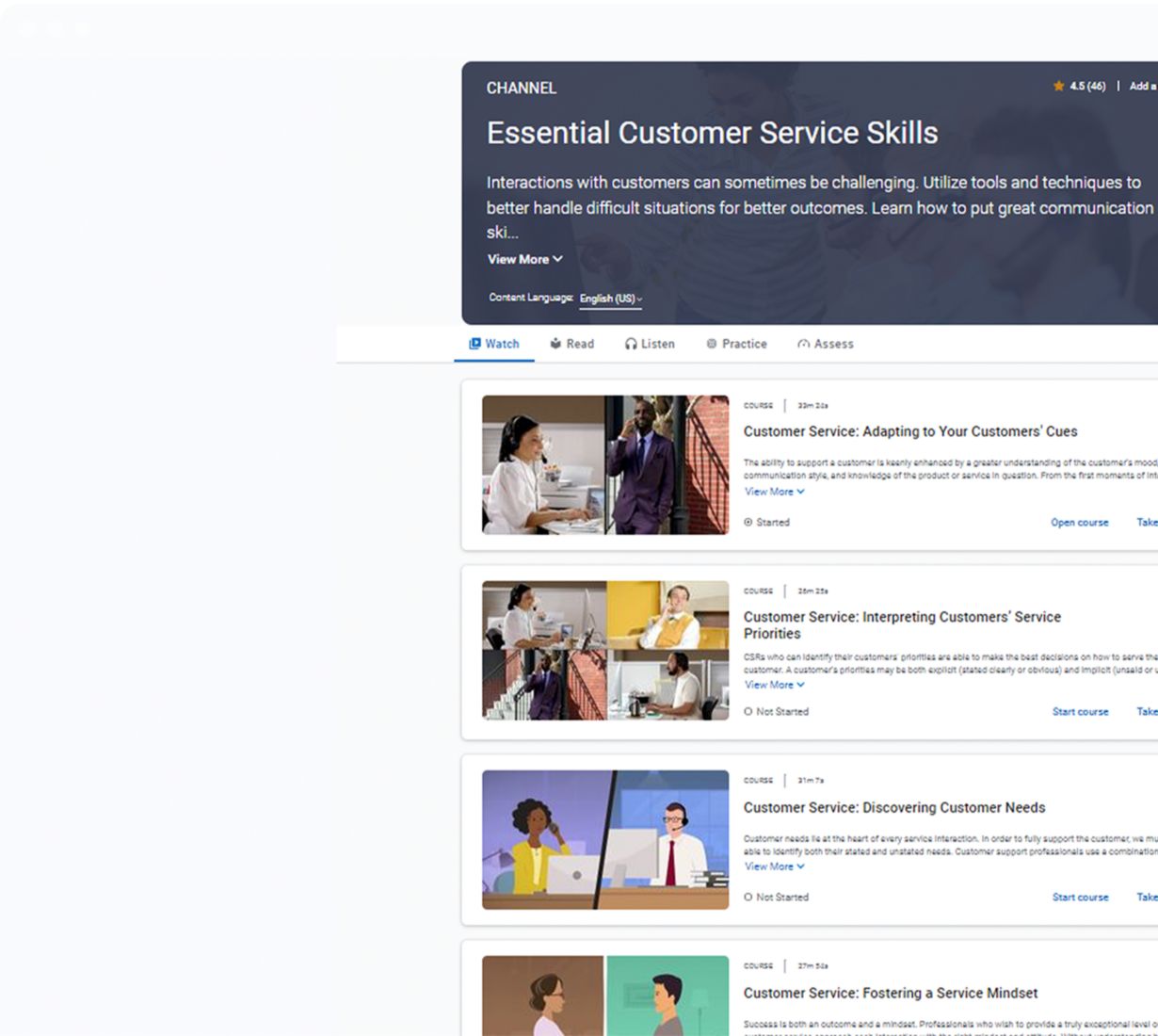The image size is (1158, 1036).
Task: Expand View More in the channel description
Action: click(x=524, y=259)
